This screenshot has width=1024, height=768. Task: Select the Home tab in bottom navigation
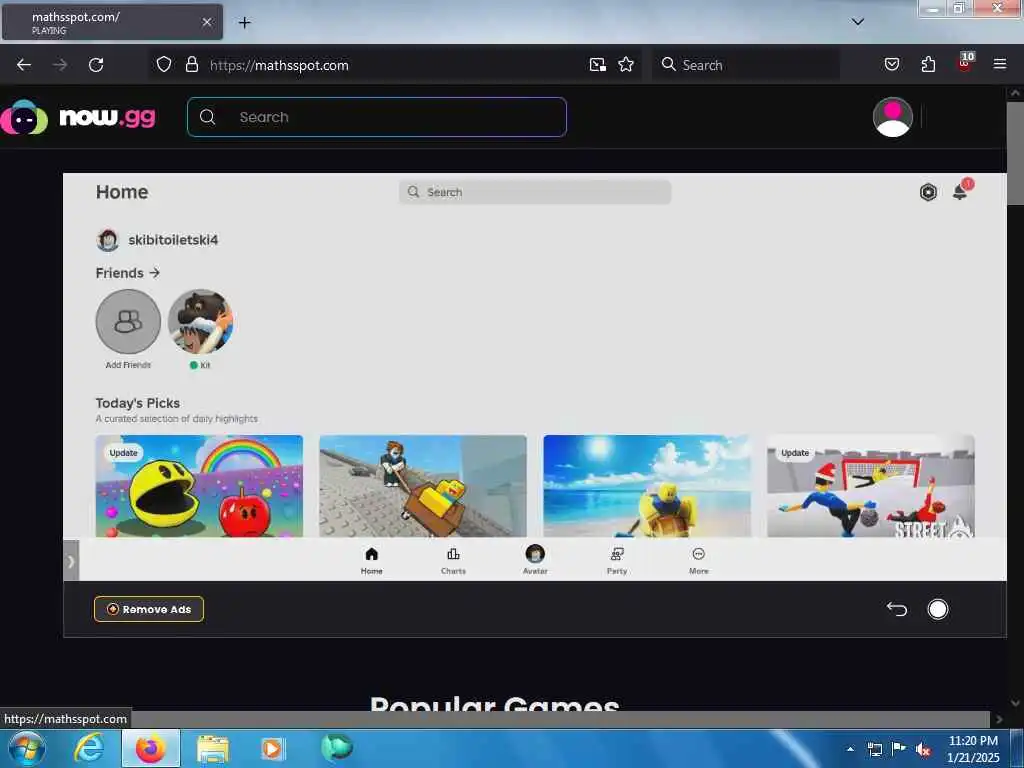(372, 560)
